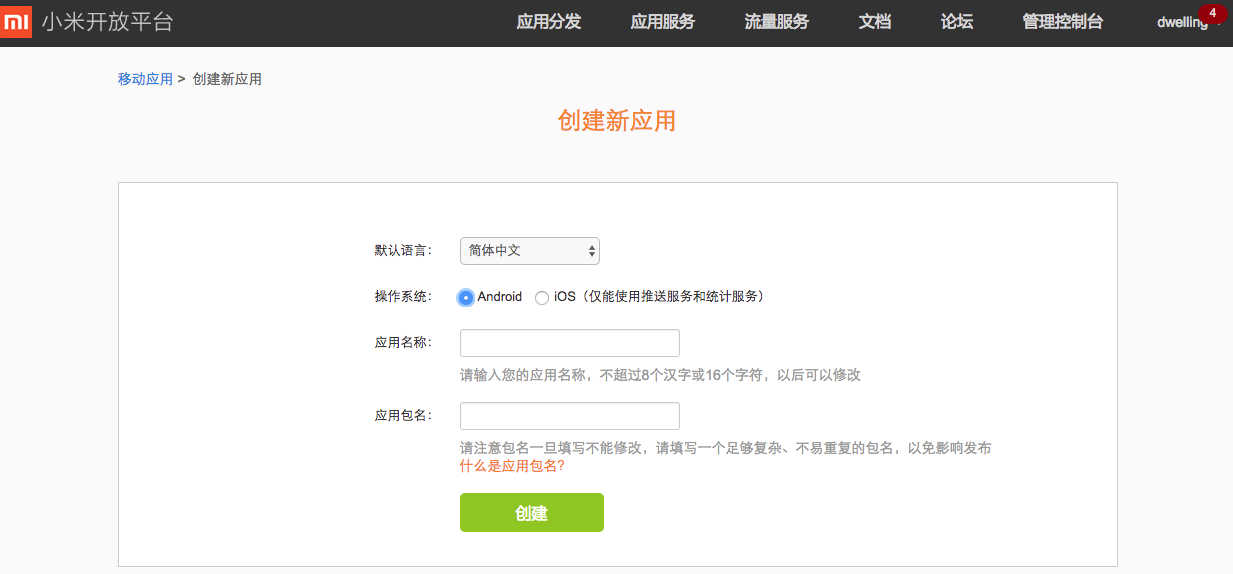Click the orange Mi logo icon
This screenshot has width=1233, height=574.
pos(17,21)
